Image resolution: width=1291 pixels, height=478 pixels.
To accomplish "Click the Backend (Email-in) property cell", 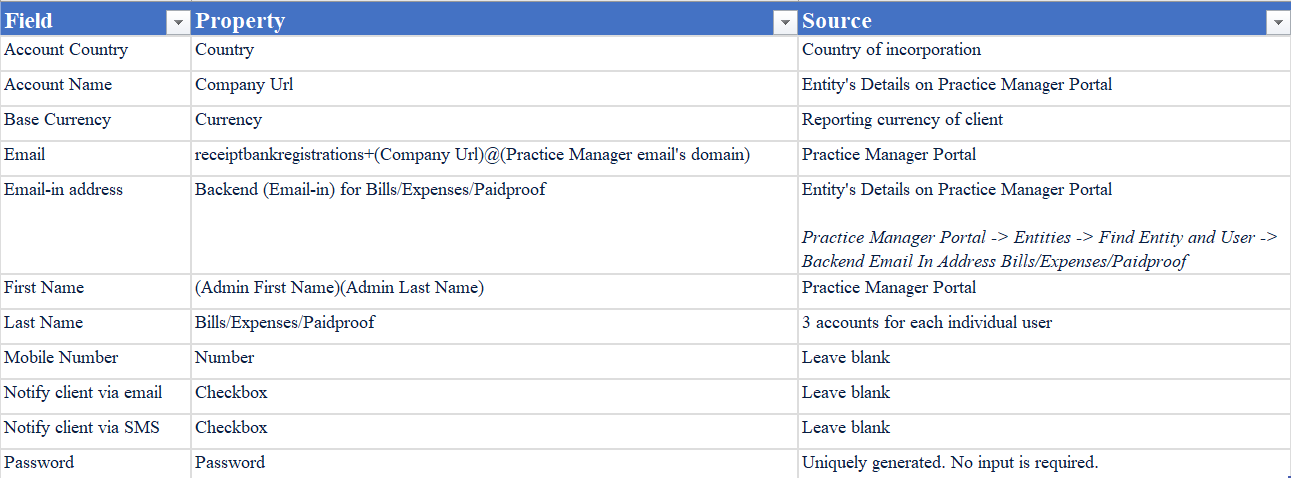I will [494, 225].
